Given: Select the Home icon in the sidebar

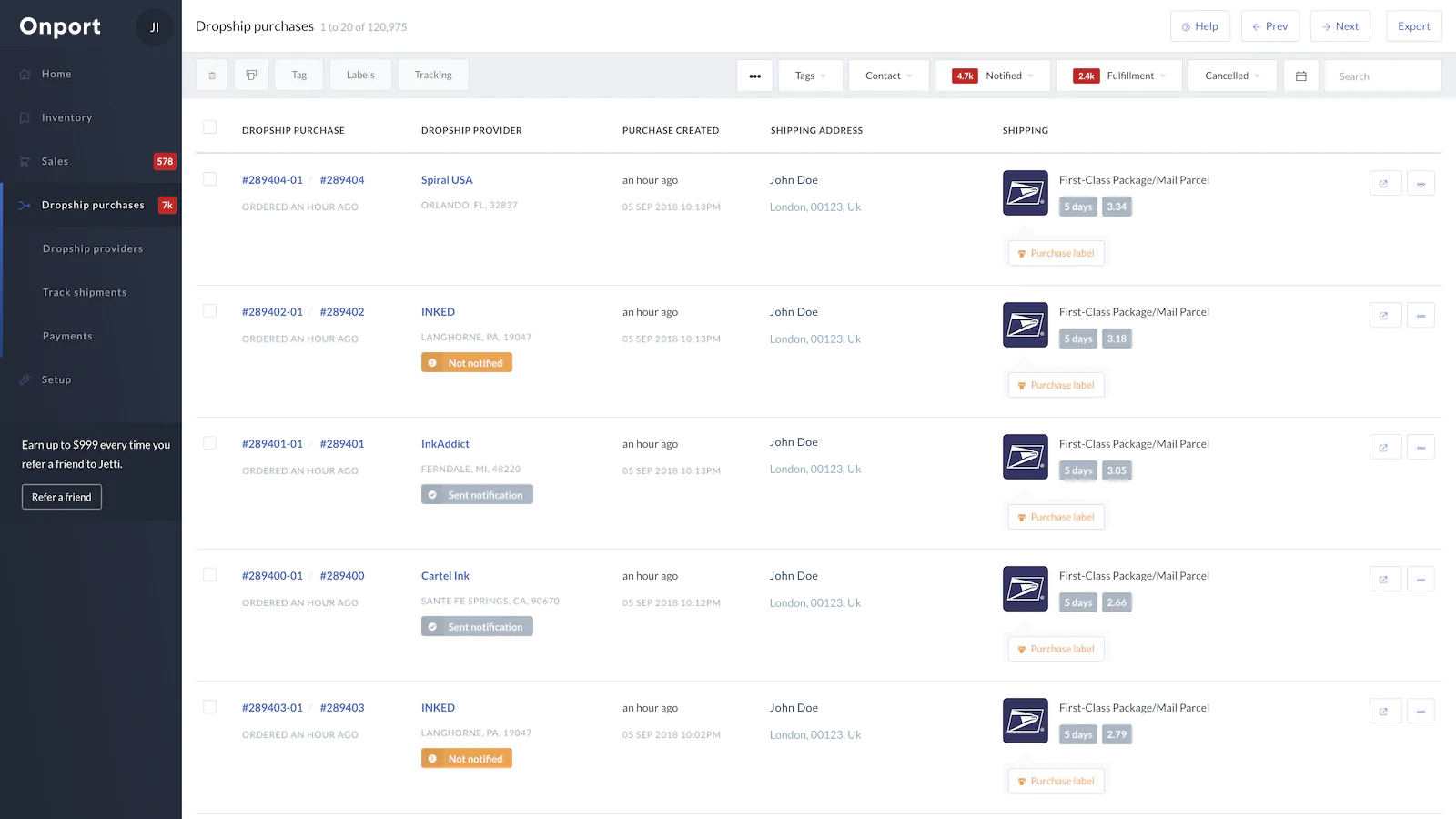Looking at the screenshot, I should click(x=25, y=74).
